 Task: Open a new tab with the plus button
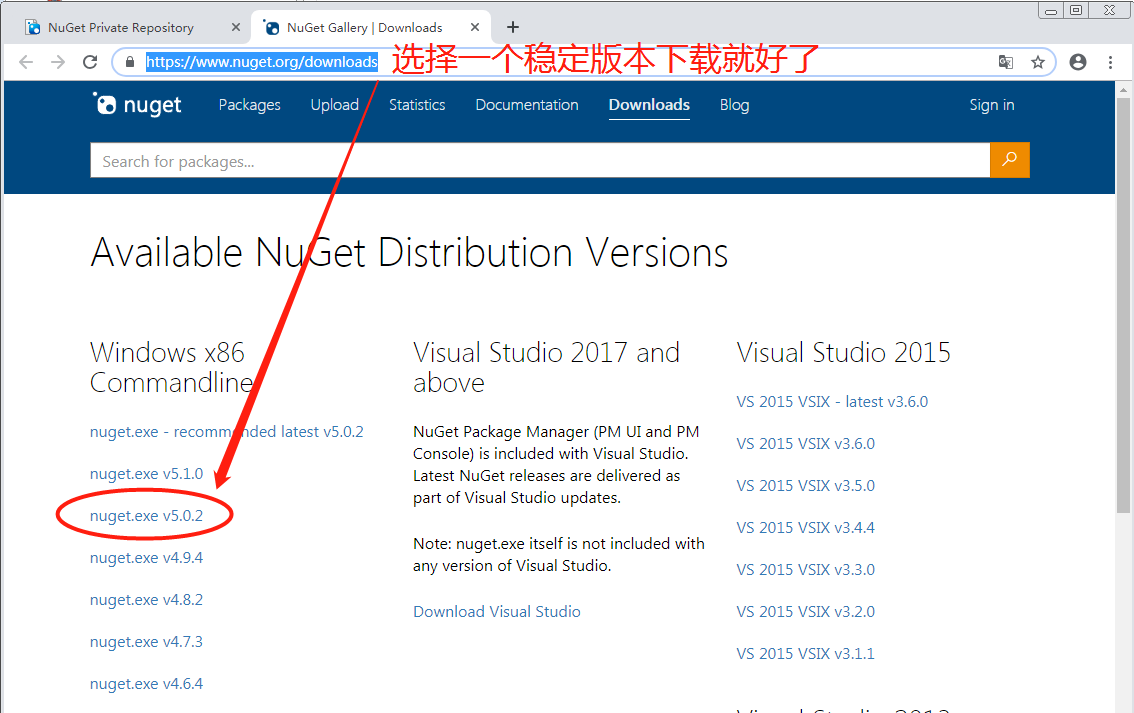coord(513,27)
